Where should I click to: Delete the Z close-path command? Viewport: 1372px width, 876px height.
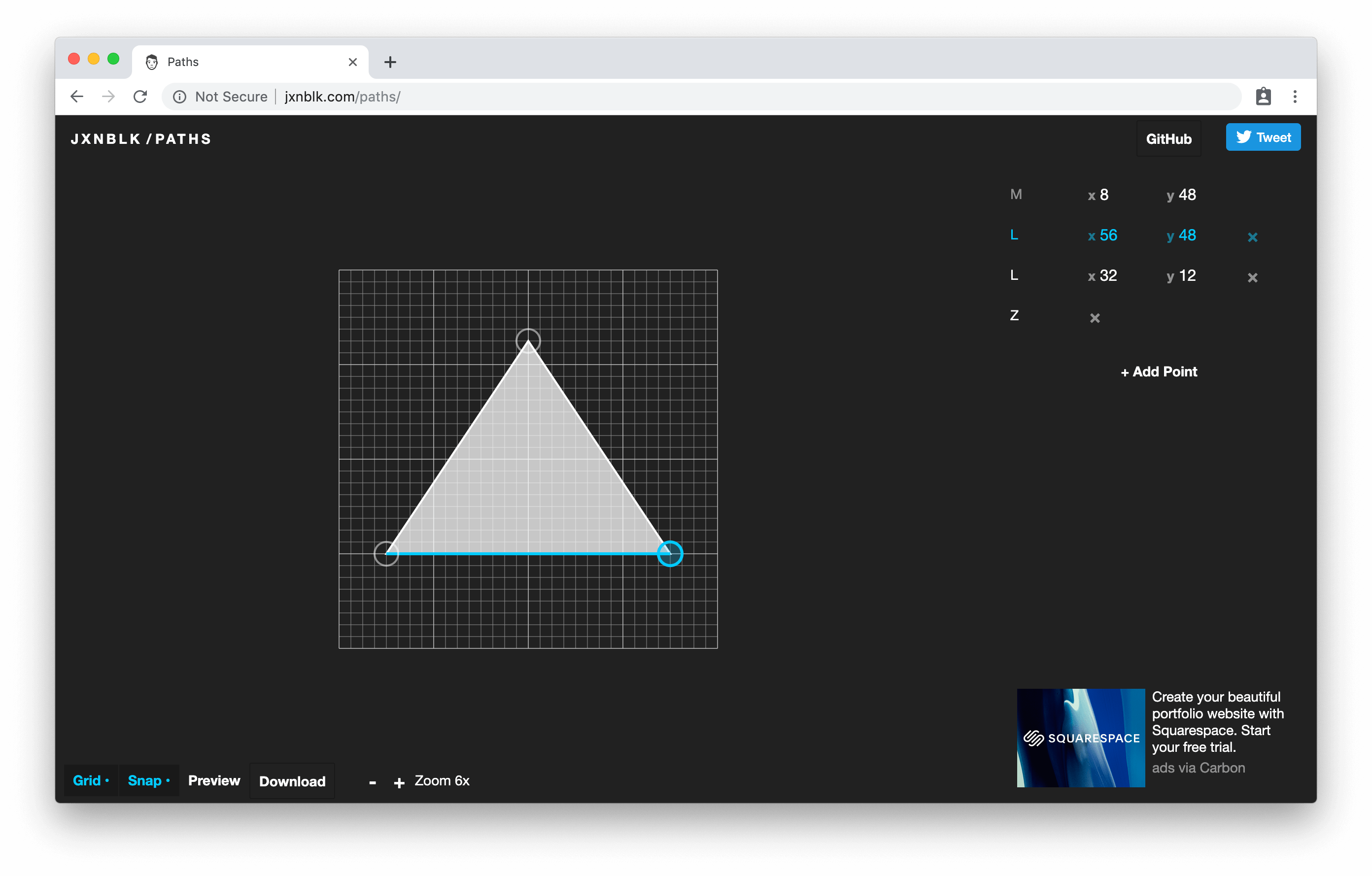[x=1095, y=318]
